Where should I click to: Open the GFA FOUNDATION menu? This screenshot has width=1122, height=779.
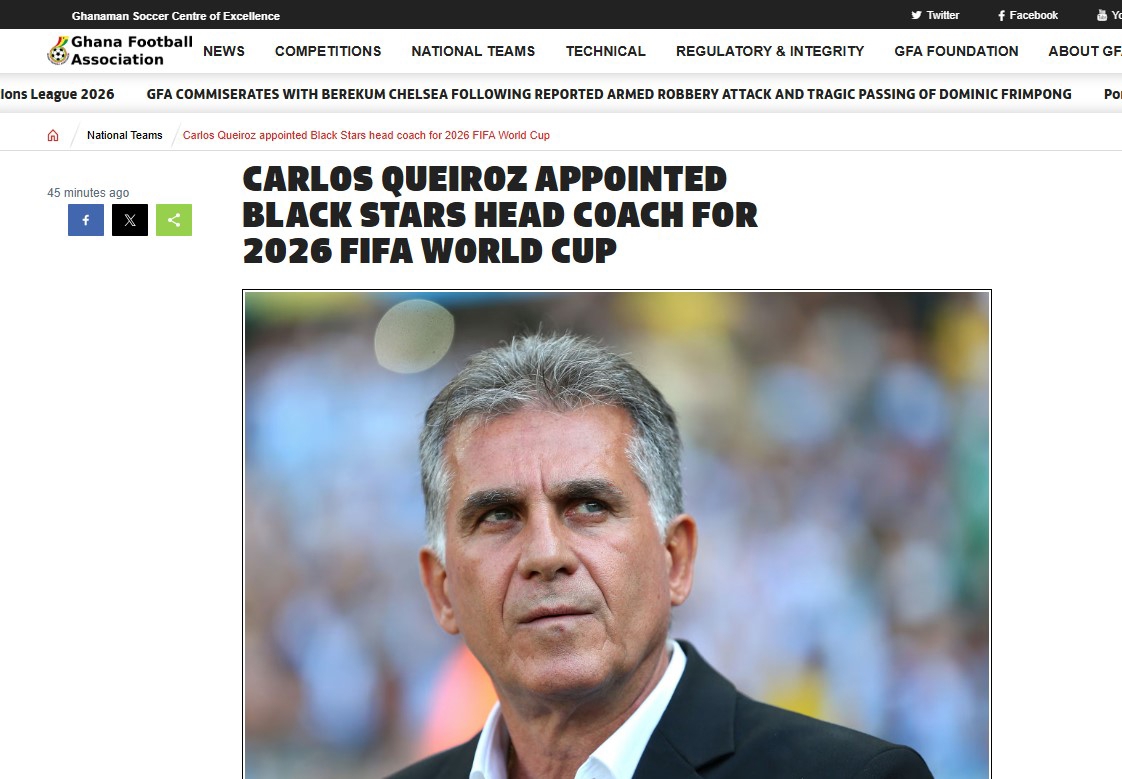(956, 51)
